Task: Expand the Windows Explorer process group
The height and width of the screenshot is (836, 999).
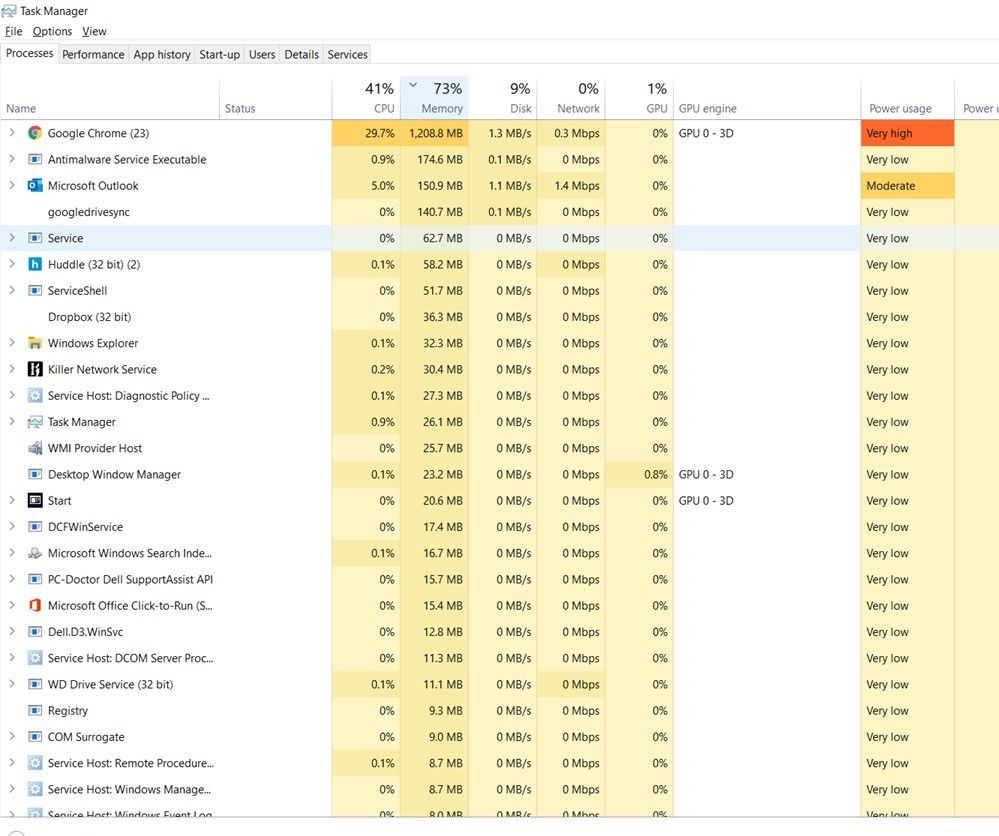Action: tap(11, 342)
